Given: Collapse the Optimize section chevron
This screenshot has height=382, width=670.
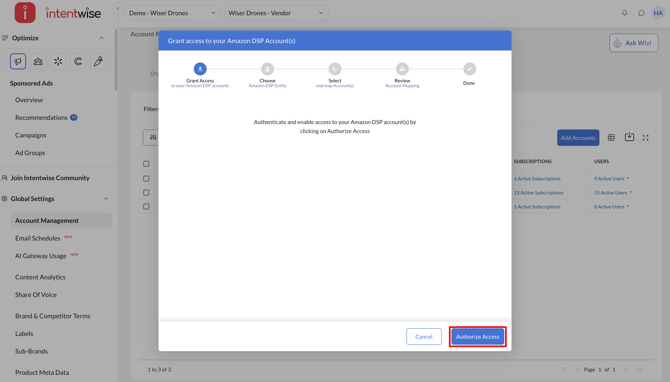Looking at the screenshot, I should click(x=101, y=38).
